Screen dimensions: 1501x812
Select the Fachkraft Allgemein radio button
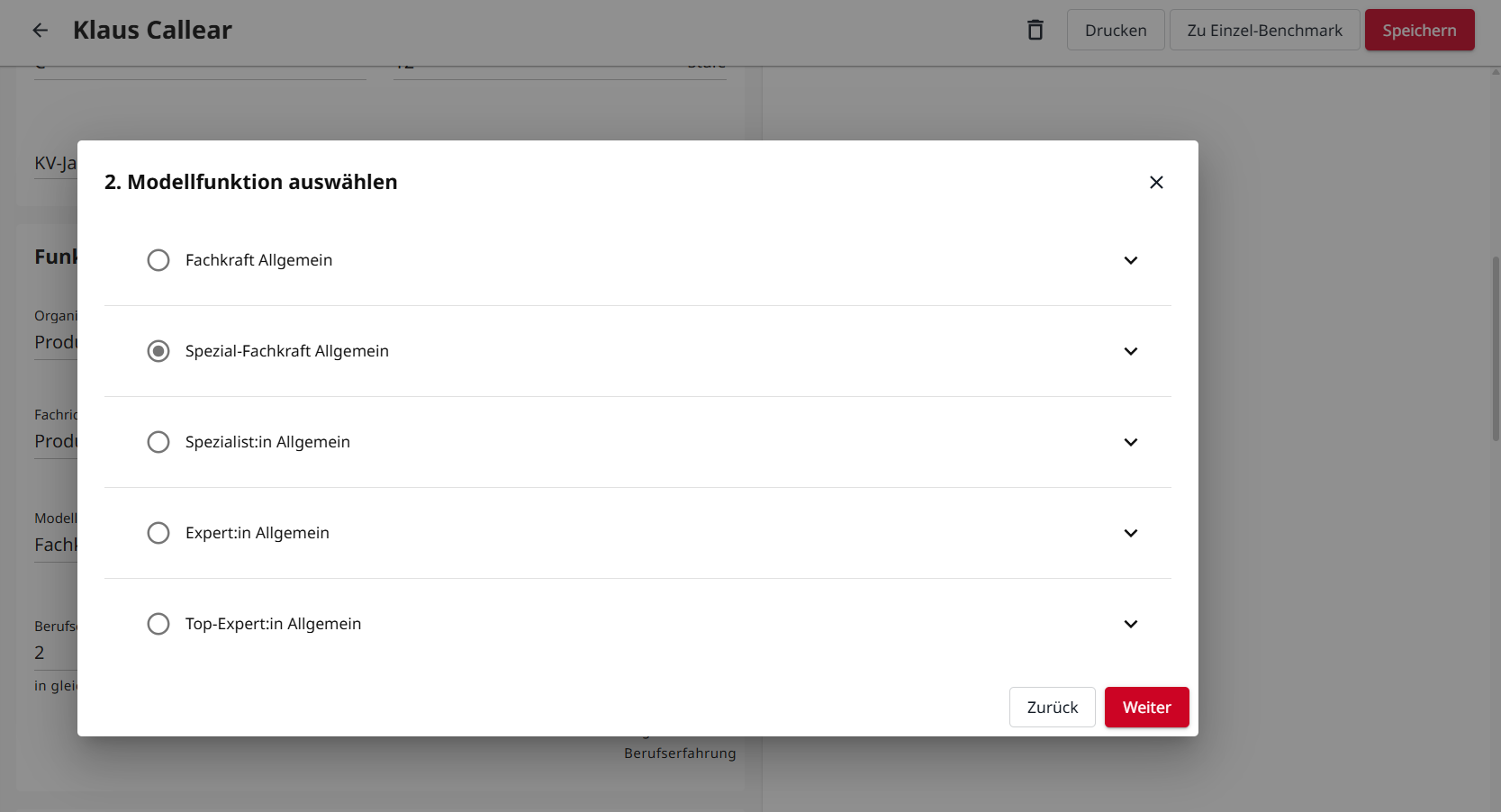coord(158,260)
